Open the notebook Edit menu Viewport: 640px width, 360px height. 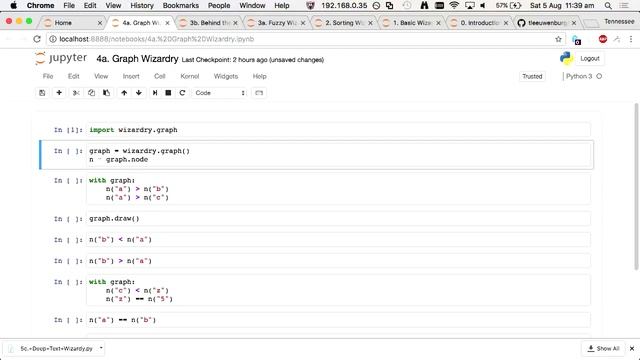coord(73,76)
